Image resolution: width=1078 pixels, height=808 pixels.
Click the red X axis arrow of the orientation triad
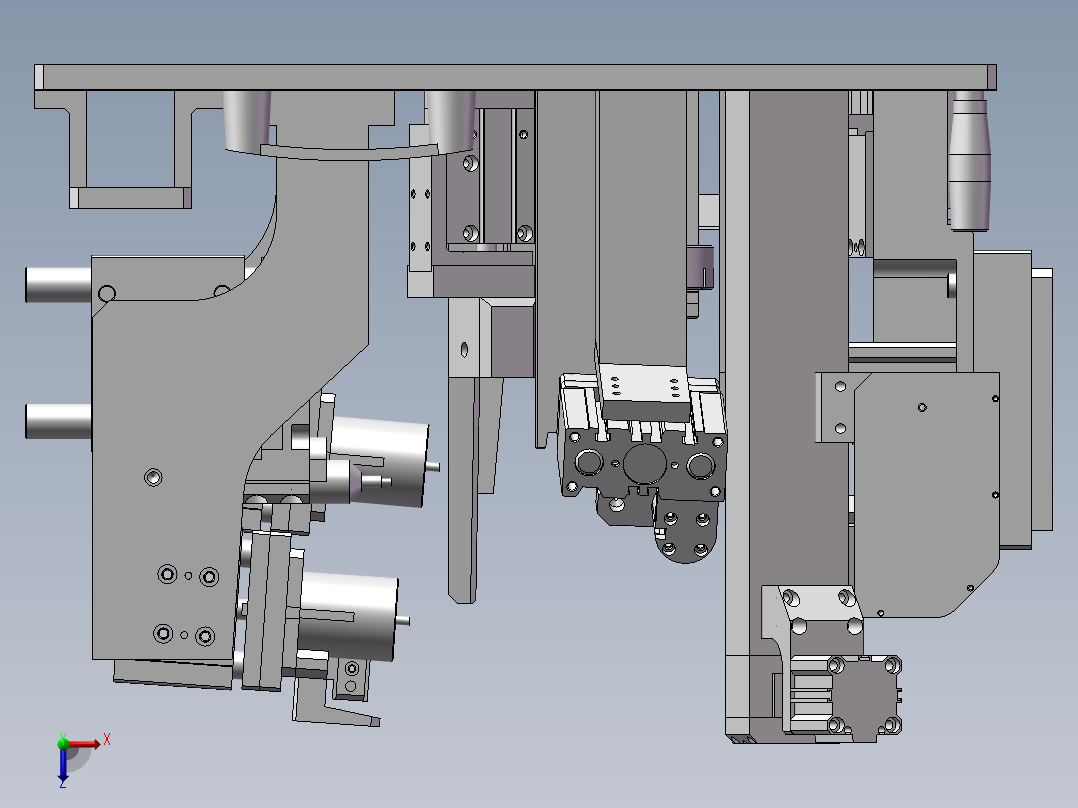[84, 744]
